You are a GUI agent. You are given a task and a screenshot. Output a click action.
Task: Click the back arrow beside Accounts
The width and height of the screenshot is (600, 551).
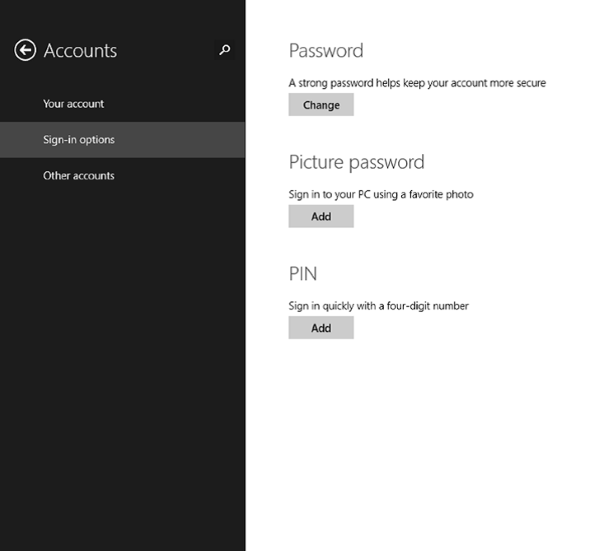25,50
